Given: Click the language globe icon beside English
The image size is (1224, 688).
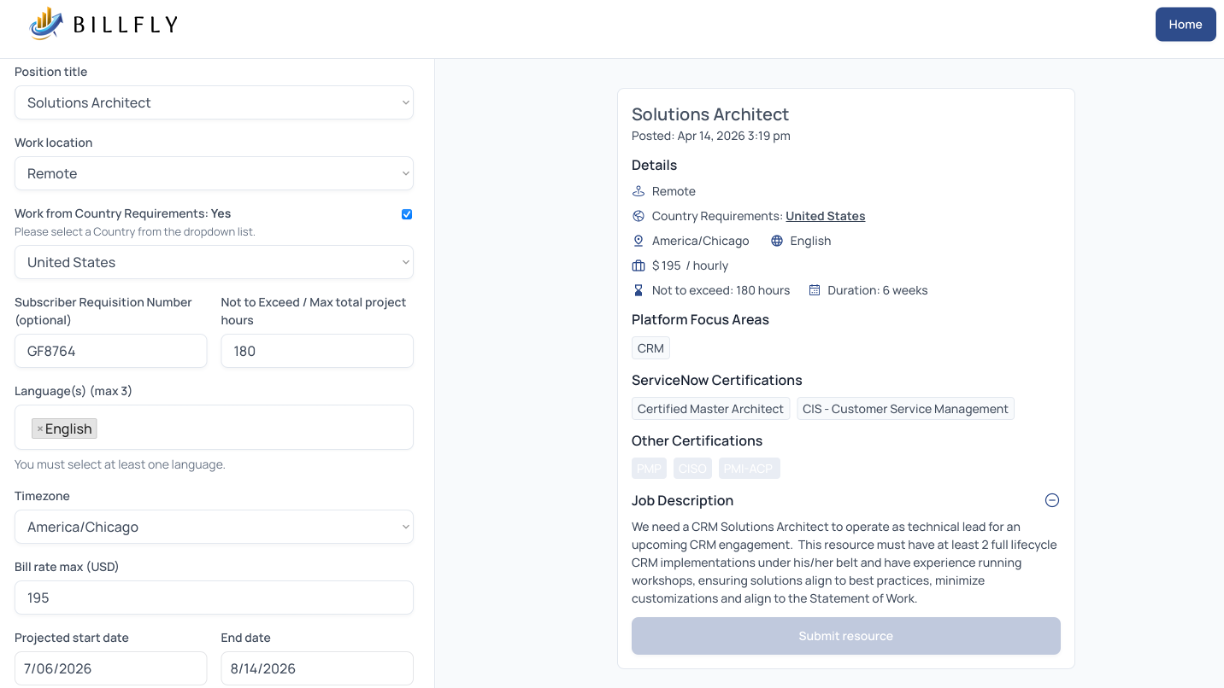Looking at the screenshot, I should [x=777, y=241].
